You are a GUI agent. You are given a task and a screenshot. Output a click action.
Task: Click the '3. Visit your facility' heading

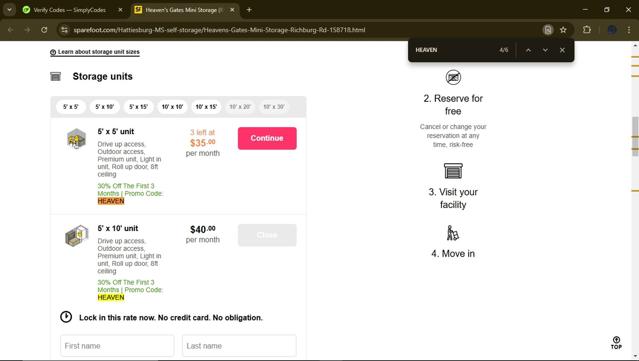click(453, 198)
